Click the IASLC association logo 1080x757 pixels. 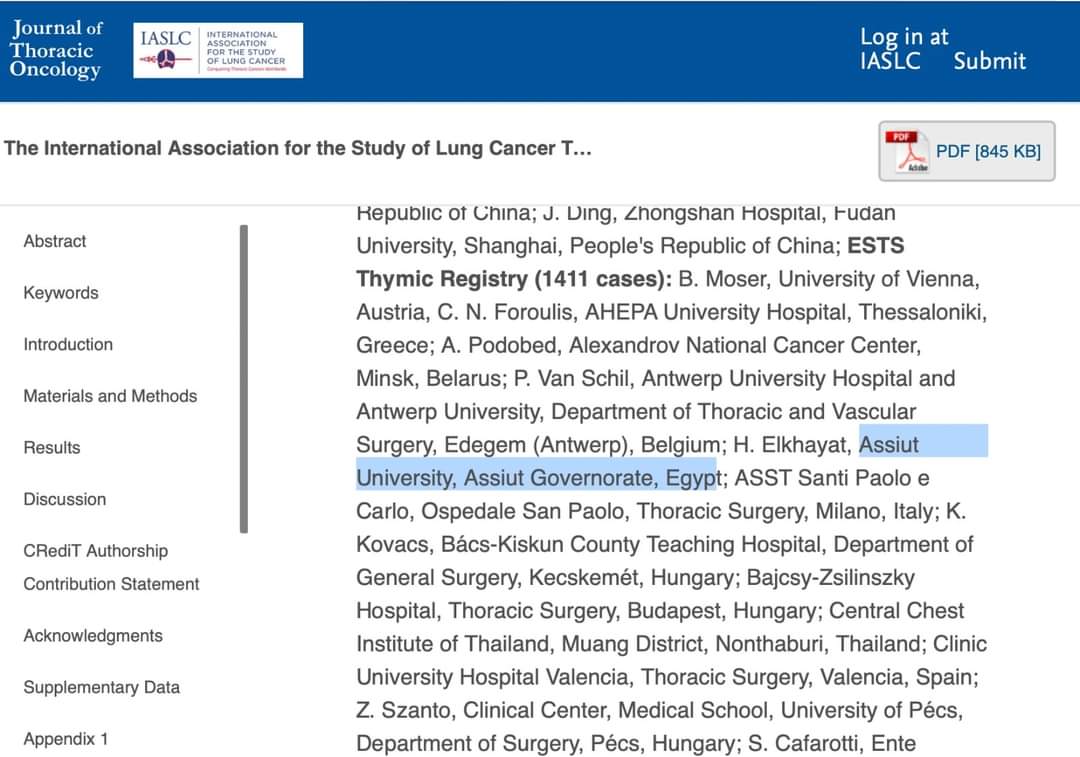click(x=219, y=50)
